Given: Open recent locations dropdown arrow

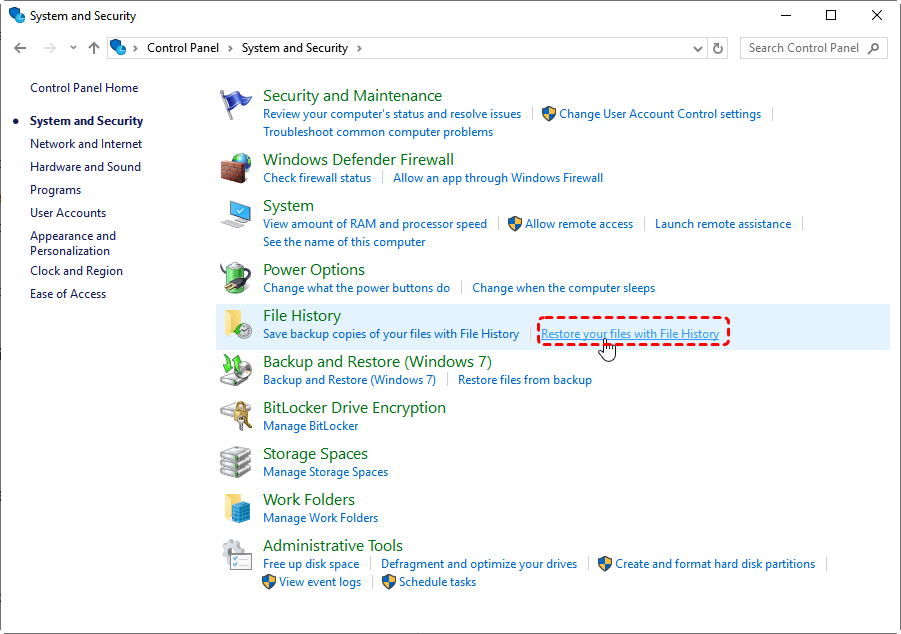Looking at the screenshot, I should pos(73,48).
